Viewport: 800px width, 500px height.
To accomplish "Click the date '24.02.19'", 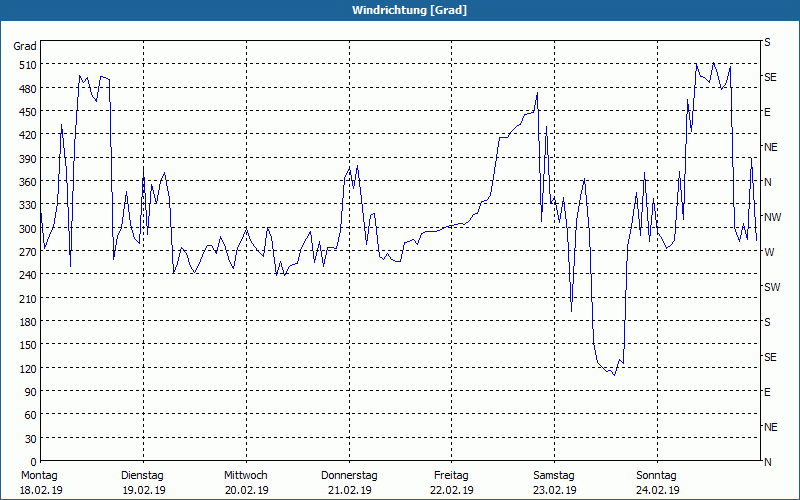I will (x=658, y=490).
